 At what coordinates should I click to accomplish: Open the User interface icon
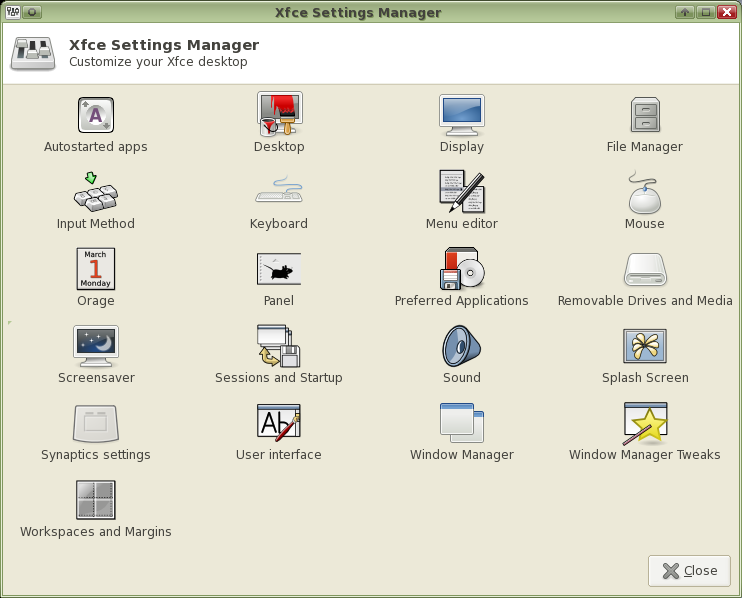pyautogui.click(x=279, y=421)
